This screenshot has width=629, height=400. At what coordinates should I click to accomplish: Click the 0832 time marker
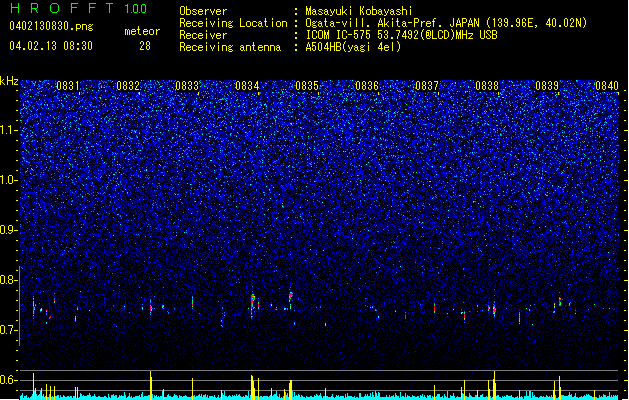coord(128,85)
